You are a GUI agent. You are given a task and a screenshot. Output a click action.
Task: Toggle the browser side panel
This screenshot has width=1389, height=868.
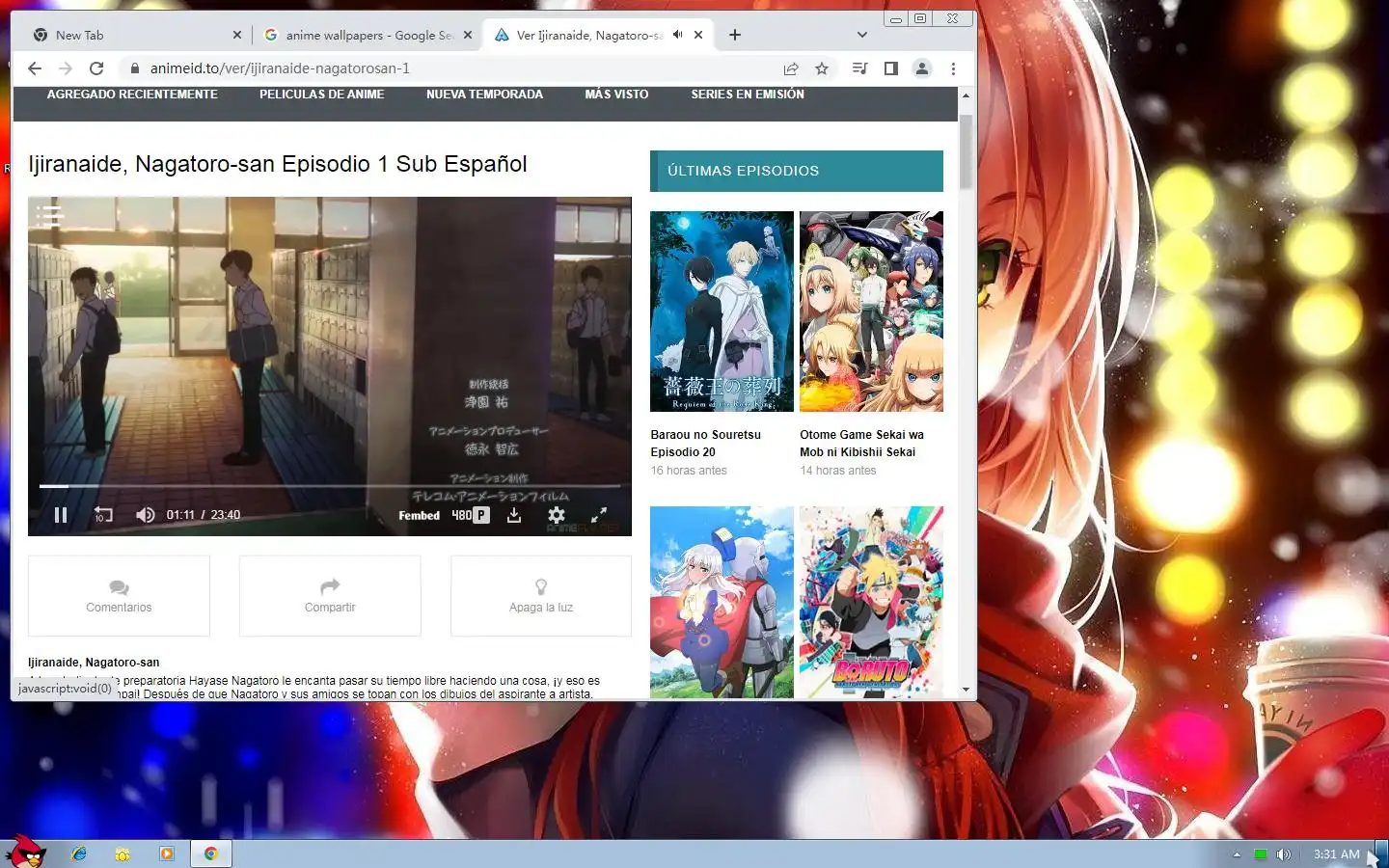tap(891, 68)
